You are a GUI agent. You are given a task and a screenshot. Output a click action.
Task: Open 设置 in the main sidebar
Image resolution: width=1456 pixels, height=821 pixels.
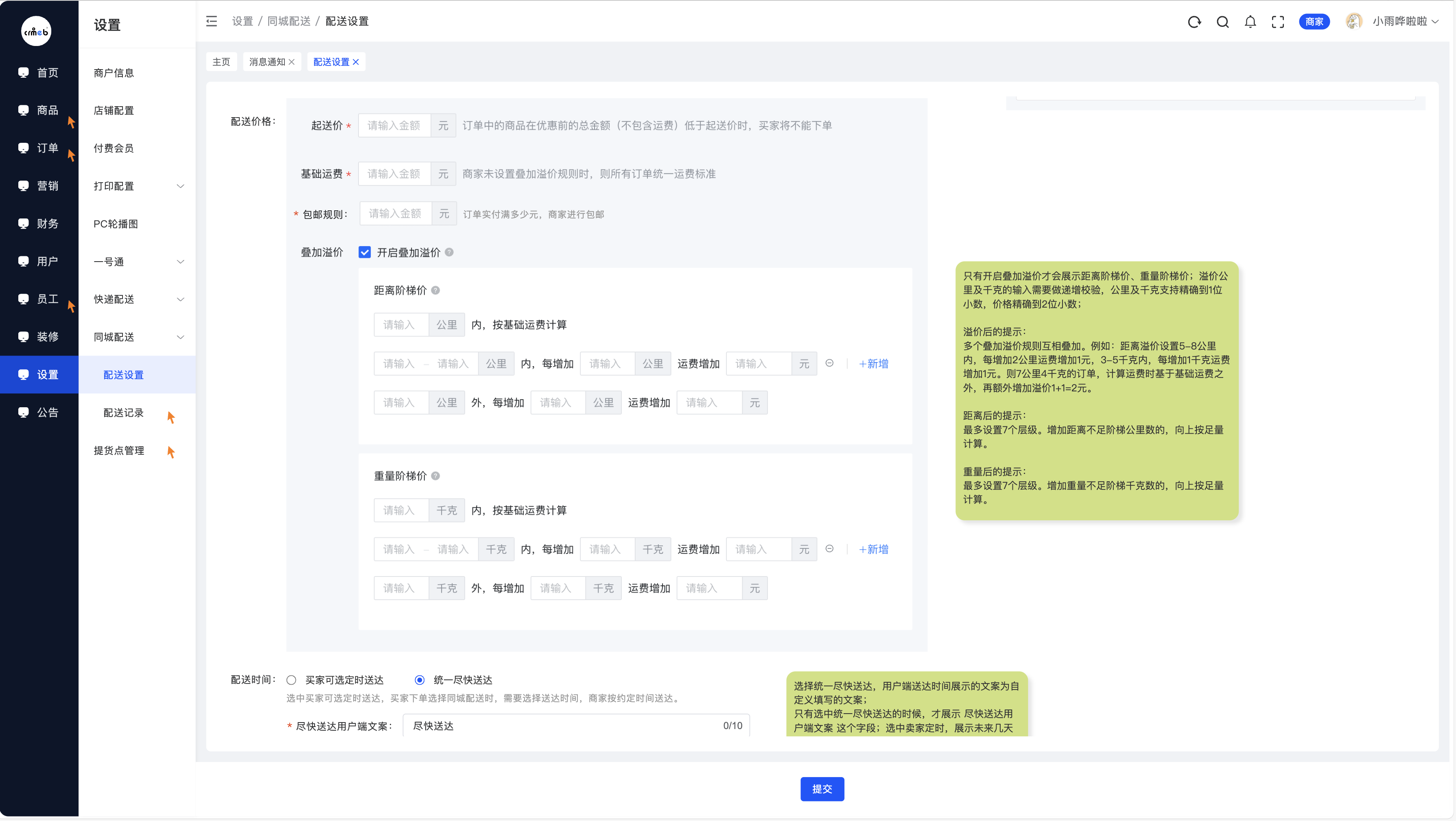39,375
